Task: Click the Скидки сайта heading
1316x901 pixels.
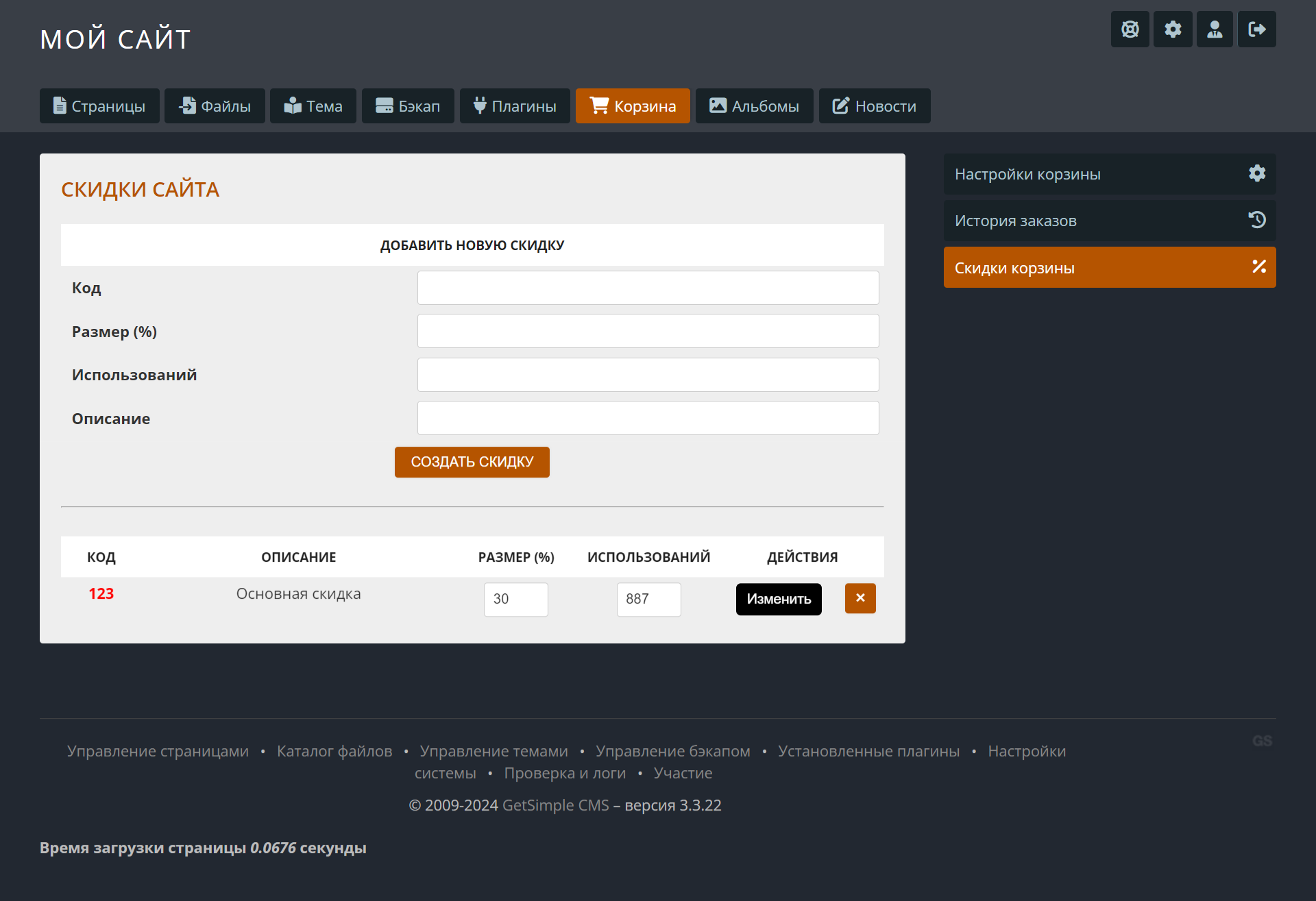Action: (x=140, y=189)
